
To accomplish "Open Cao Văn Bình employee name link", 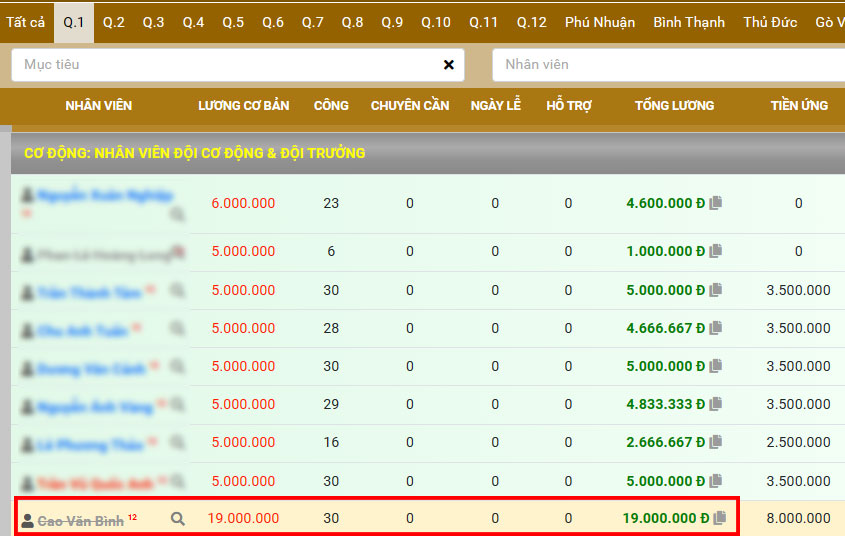I will [80, 521].
